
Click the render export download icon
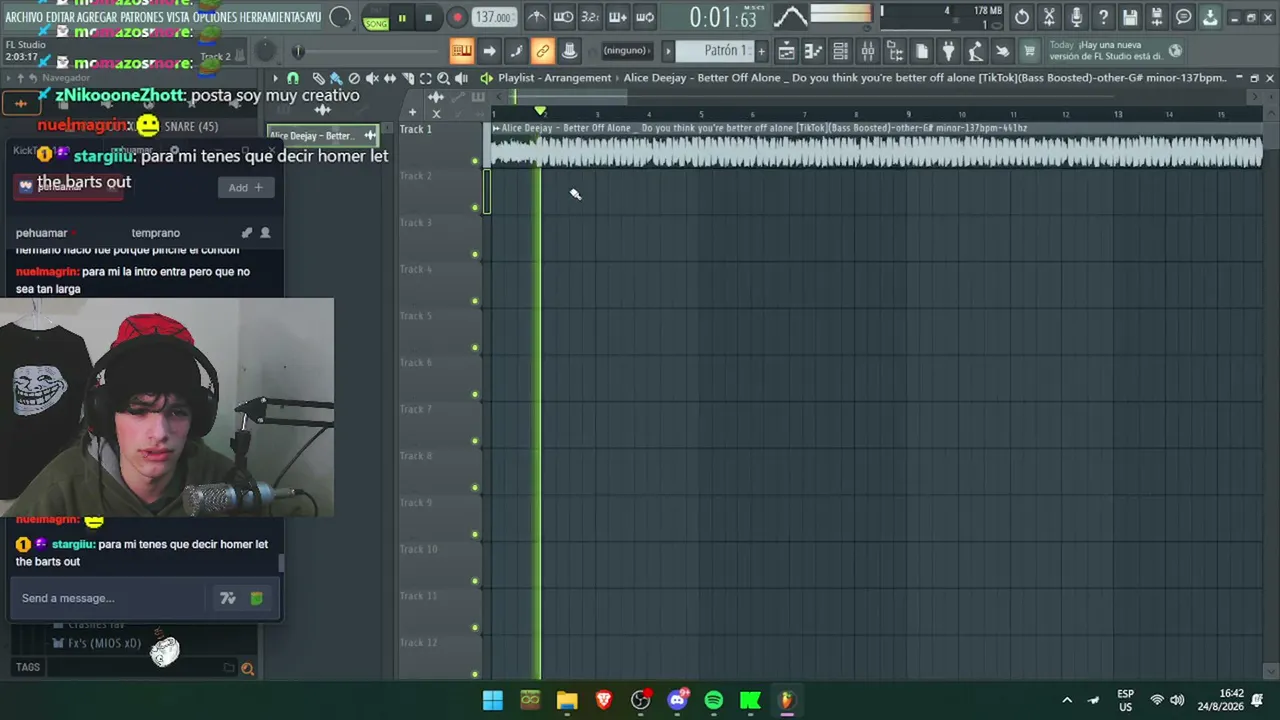[1210, 17]
